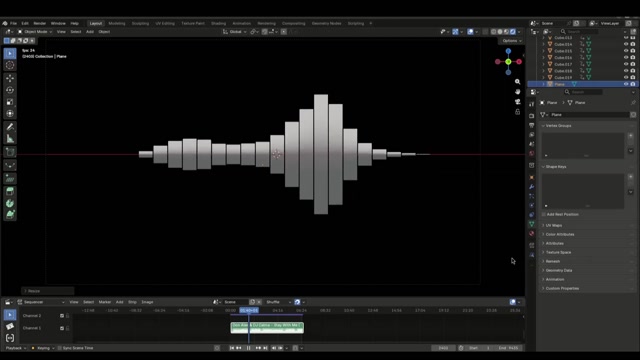Expand the UV Maps panel
The image size is (640, 360).
coord(553,225)
